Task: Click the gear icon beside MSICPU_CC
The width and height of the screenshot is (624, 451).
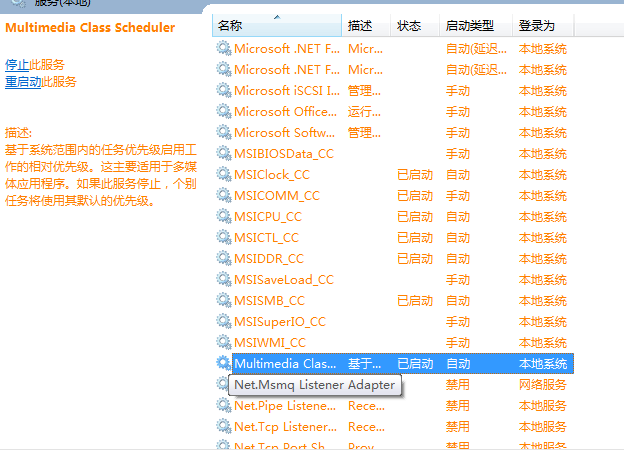Action: coord(224,217)
